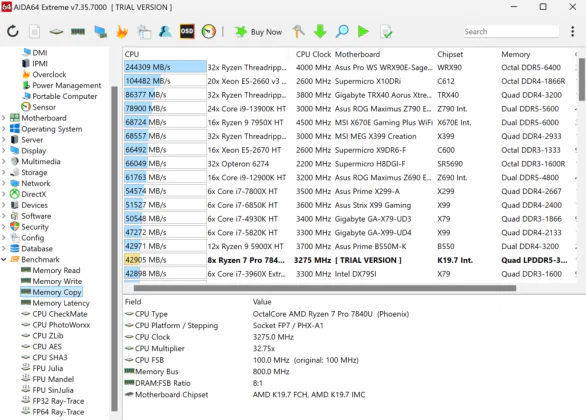Open CPU CheckMate benchmark
Viewport: 586px width, 420px height.
(x=60, y=314)
